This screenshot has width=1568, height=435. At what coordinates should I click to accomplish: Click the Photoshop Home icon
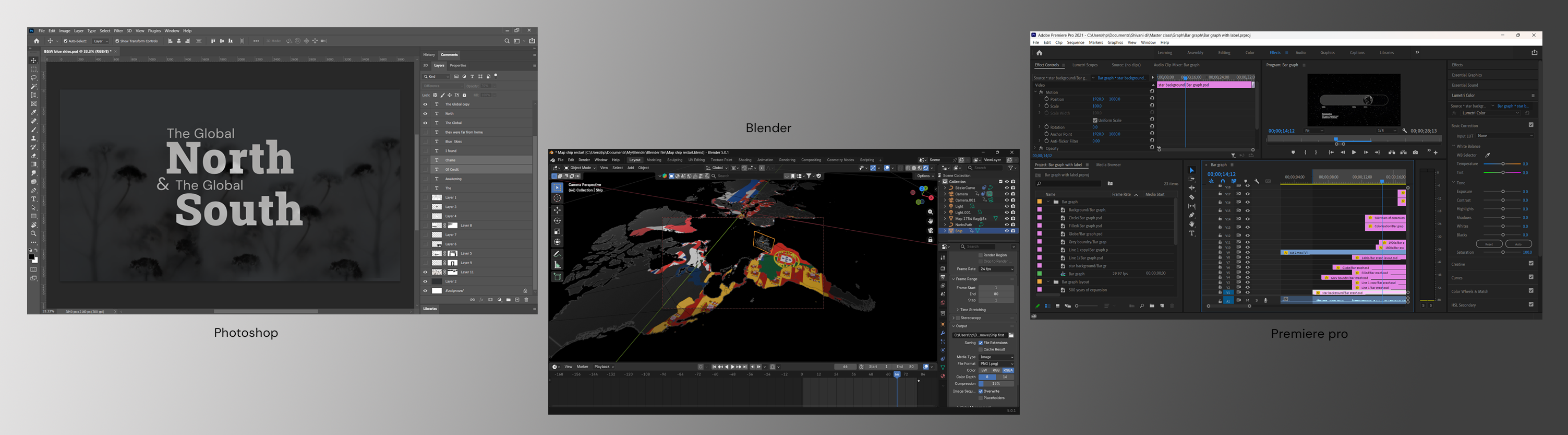tap(37, 41)
